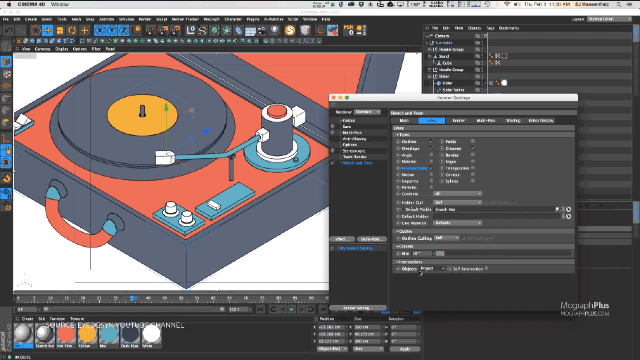Click the green Play Forwards button

point(291,309)
